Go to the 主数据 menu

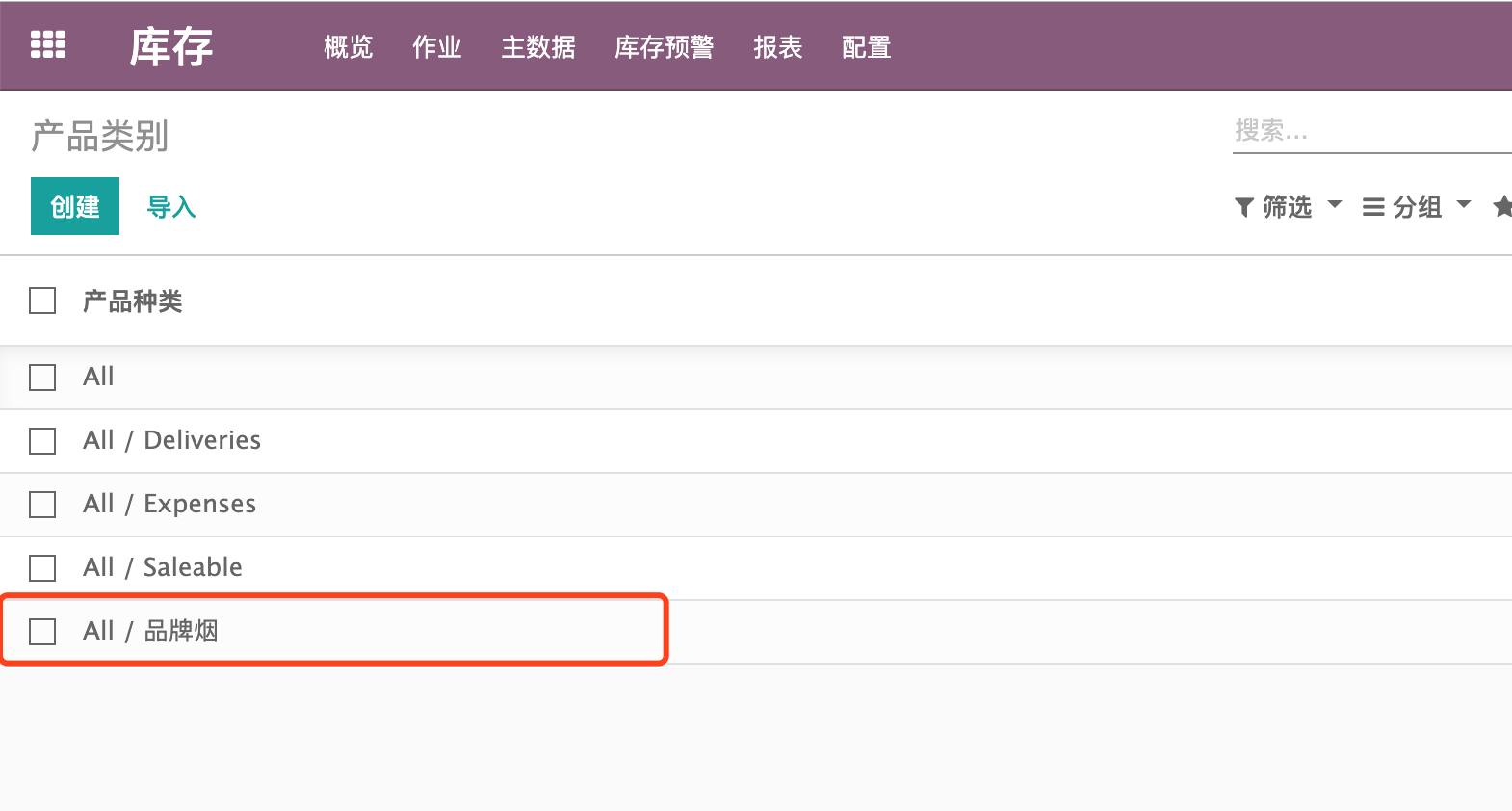coord(538,47)
